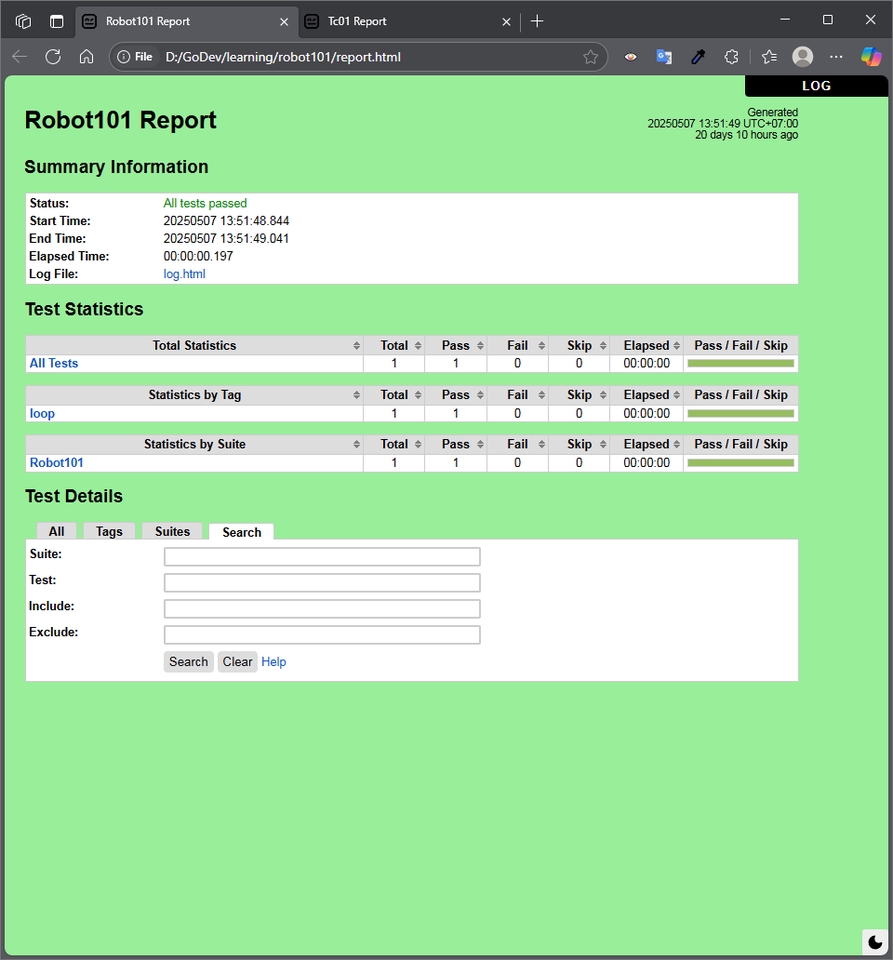
Task: Activate the color picker eyedropper extension
Action: point(698,57)
